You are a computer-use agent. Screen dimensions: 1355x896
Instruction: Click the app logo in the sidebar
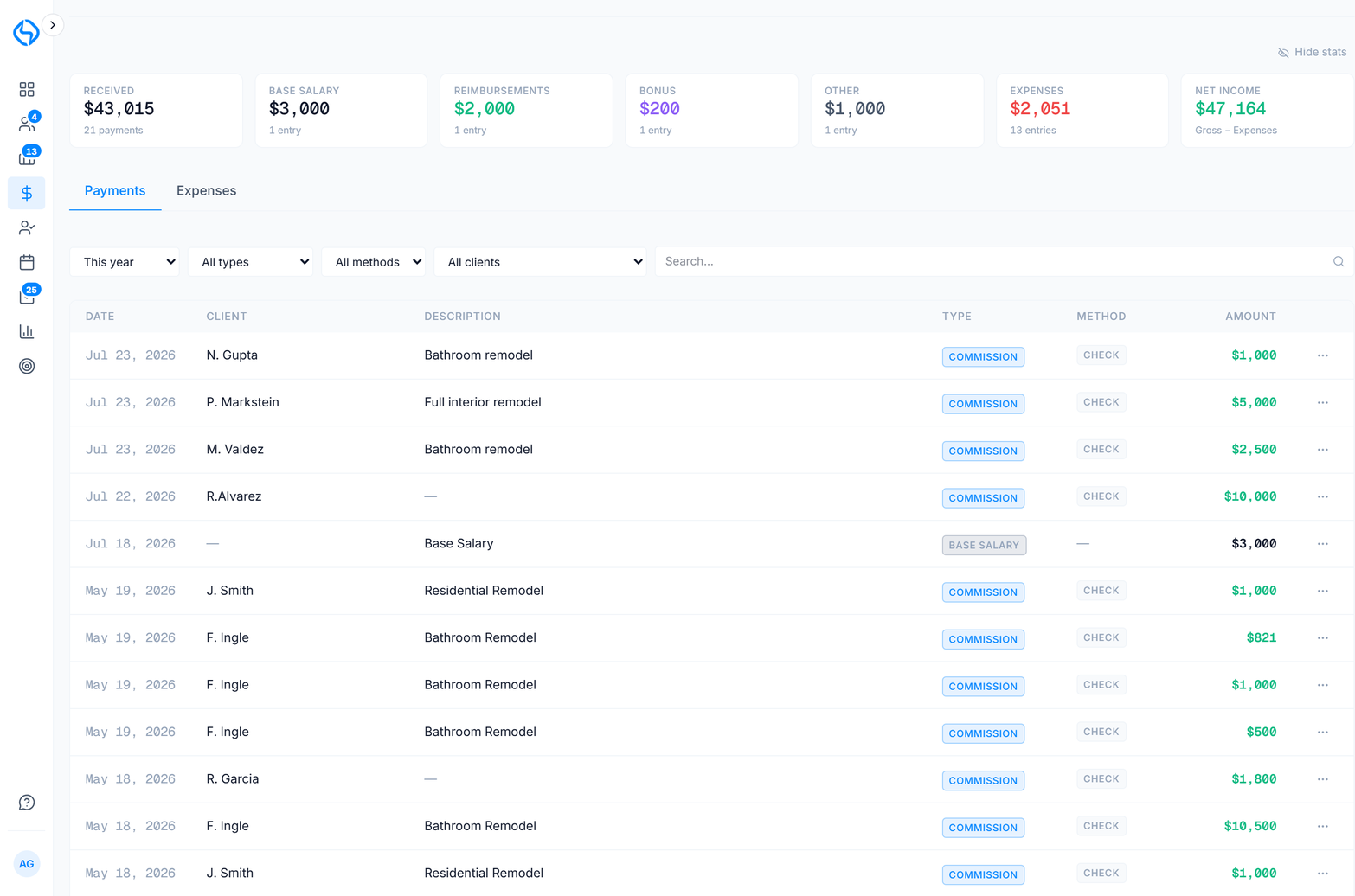pyautogui.click(x=26, y=32)
